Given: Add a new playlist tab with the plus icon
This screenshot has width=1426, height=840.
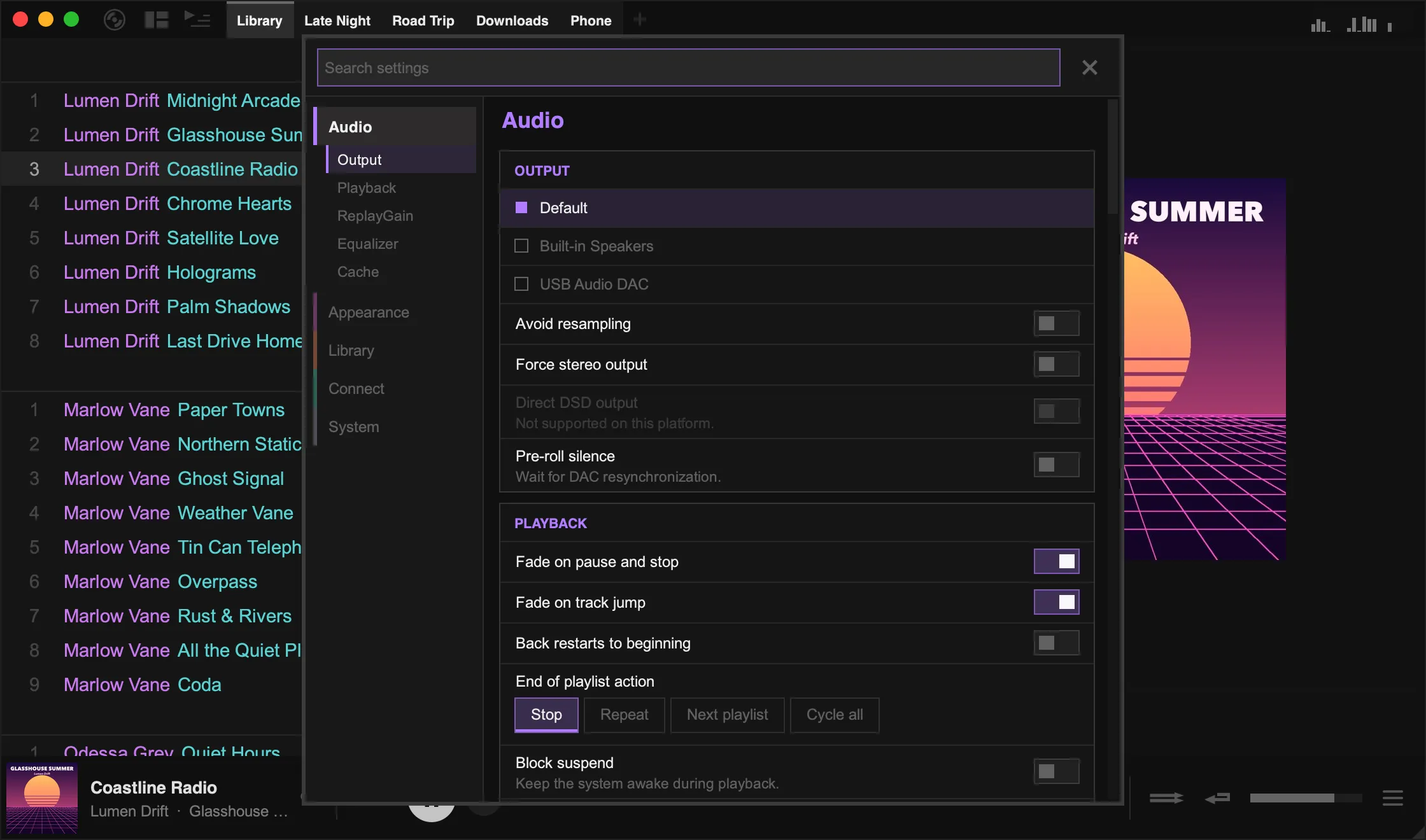Looking at the screenshot, I should pos(640,20).
